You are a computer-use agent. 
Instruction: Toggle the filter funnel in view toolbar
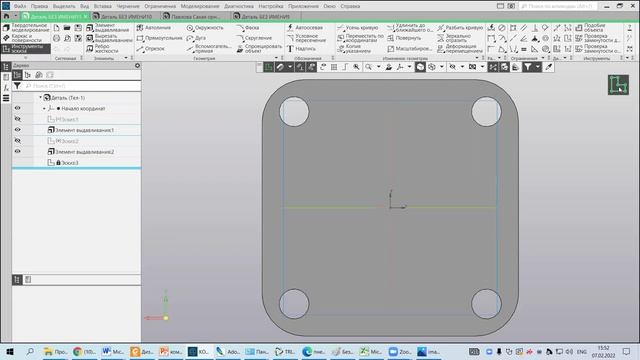point(528,67)
